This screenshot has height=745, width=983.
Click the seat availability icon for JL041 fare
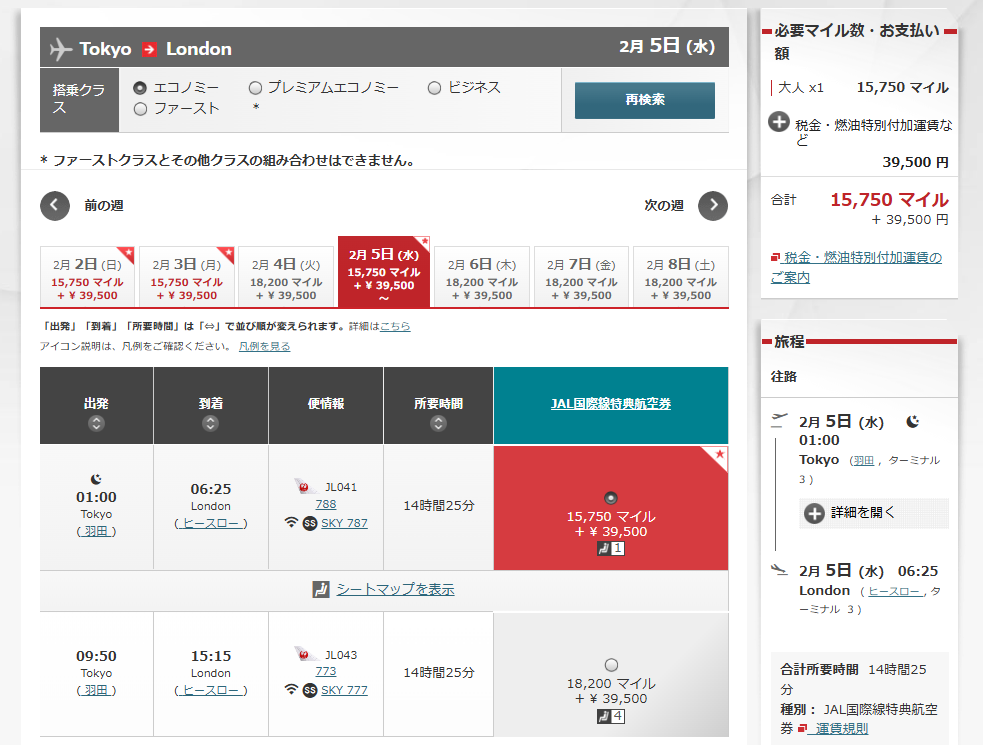(611, 549)
